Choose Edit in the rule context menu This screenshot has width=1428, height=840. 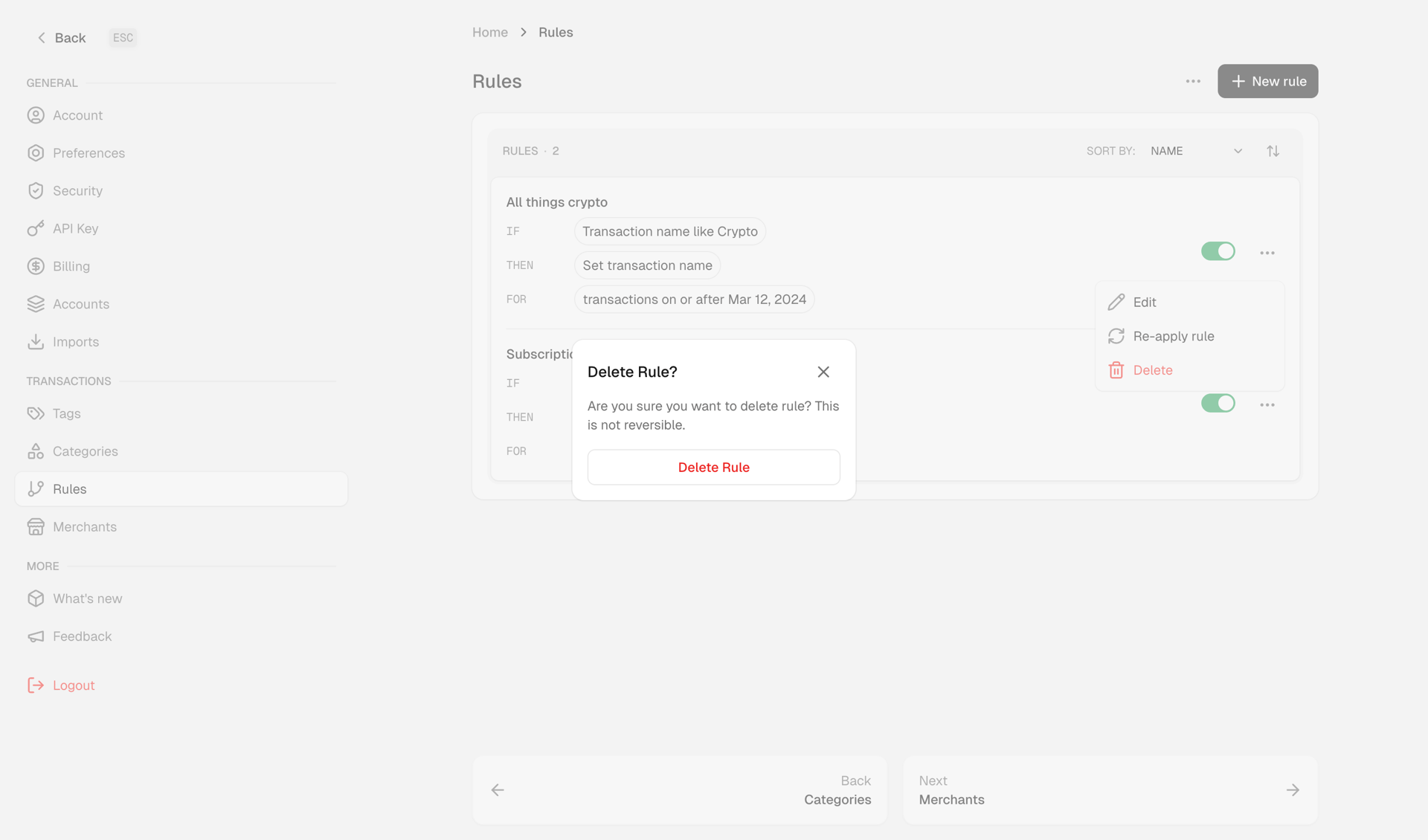click(x=1144, y=302)
